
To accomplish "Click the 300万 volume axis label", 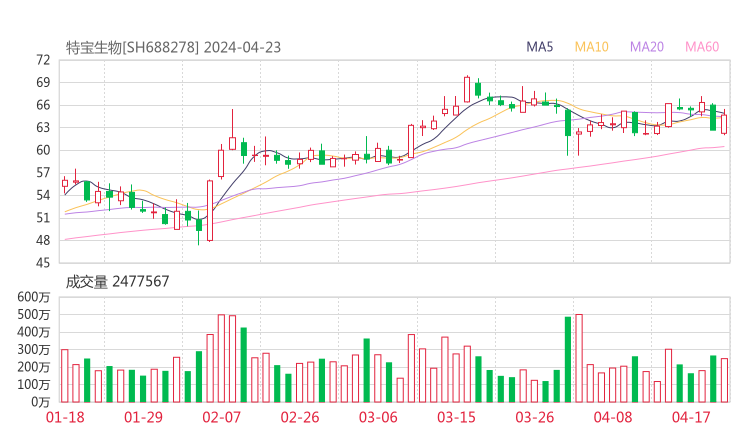I will click(34, 350).
